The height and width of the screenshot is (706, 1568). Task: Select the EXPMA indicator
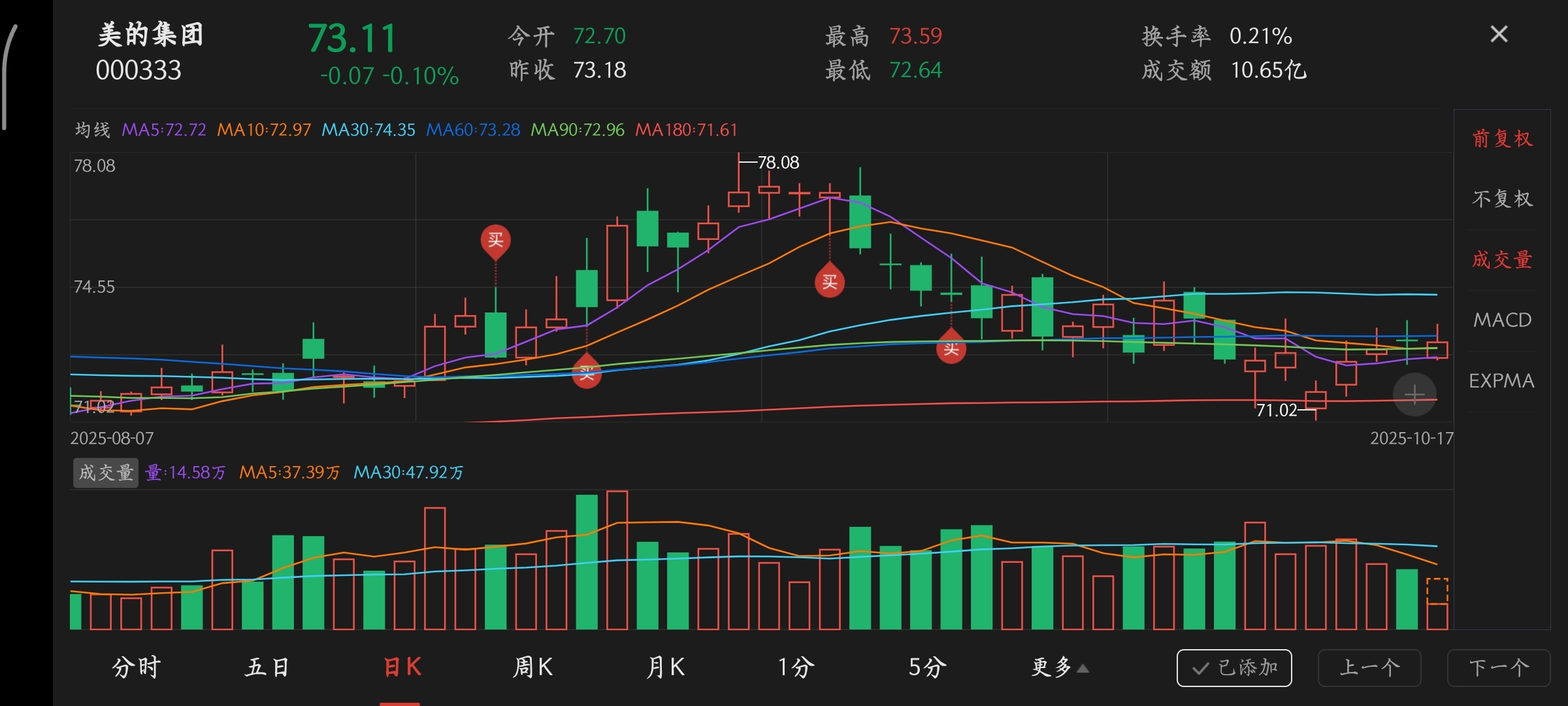[x=1501, y=380]
